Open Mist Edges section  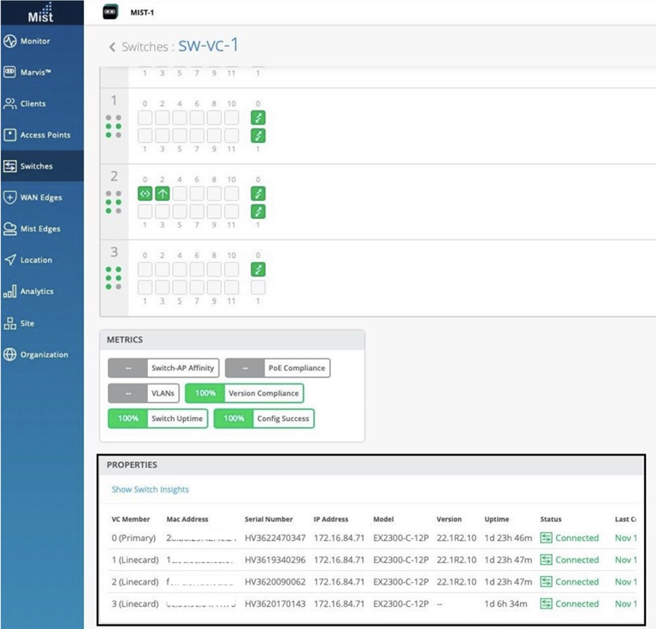42,228
